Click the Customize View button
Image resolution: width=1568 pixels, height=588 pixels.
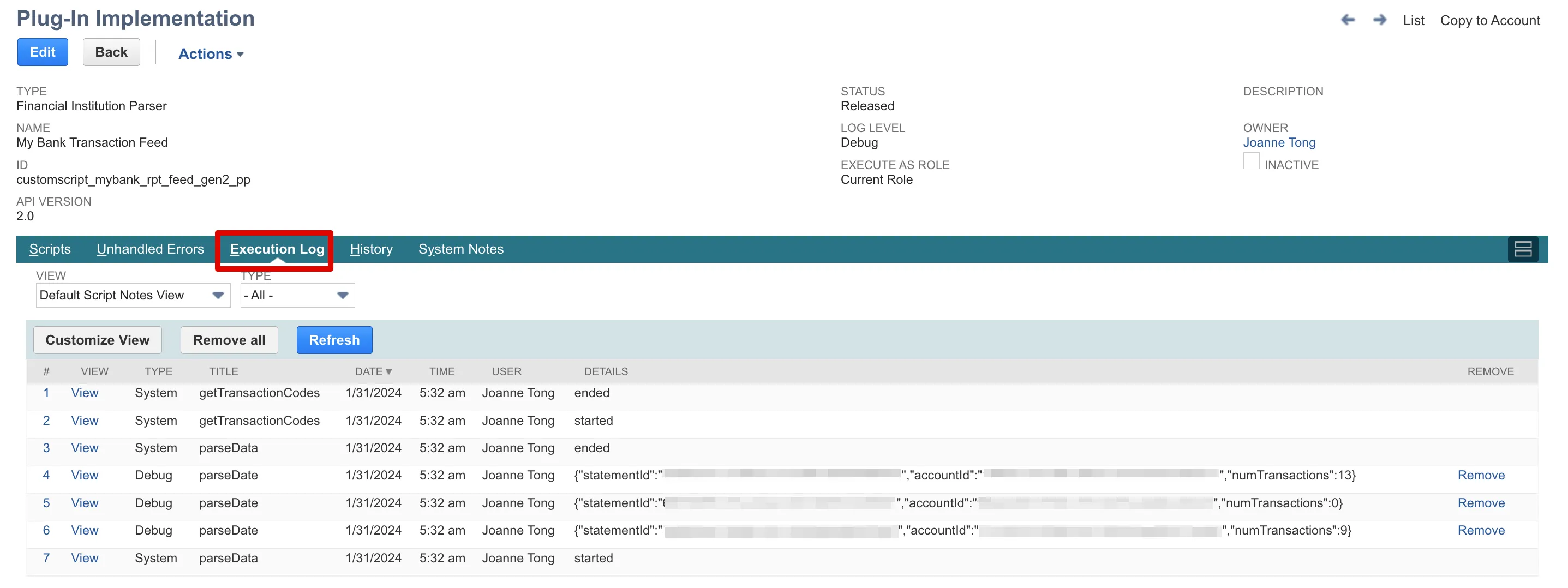[98, 340]
